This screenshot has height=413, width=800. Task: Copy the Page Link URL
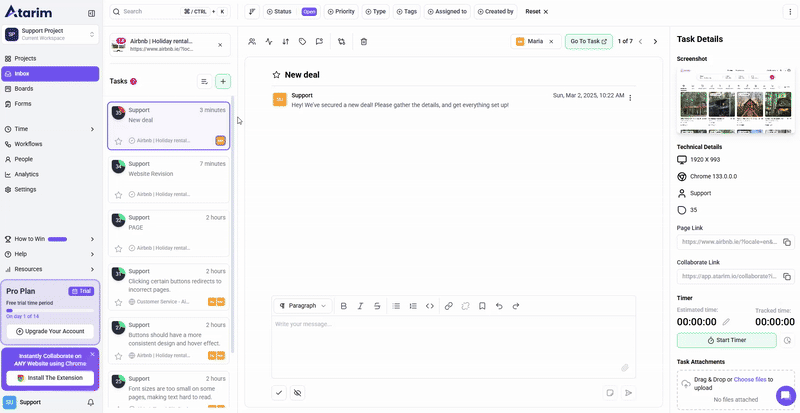point(787,242)
